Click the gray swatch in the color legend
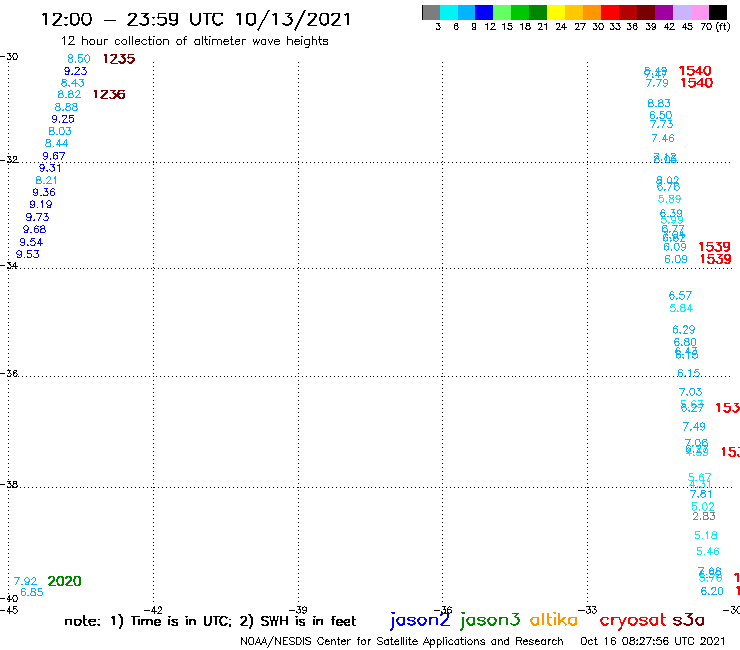Image resolution: width=740 pixels, height=650 pixels. 431,12
